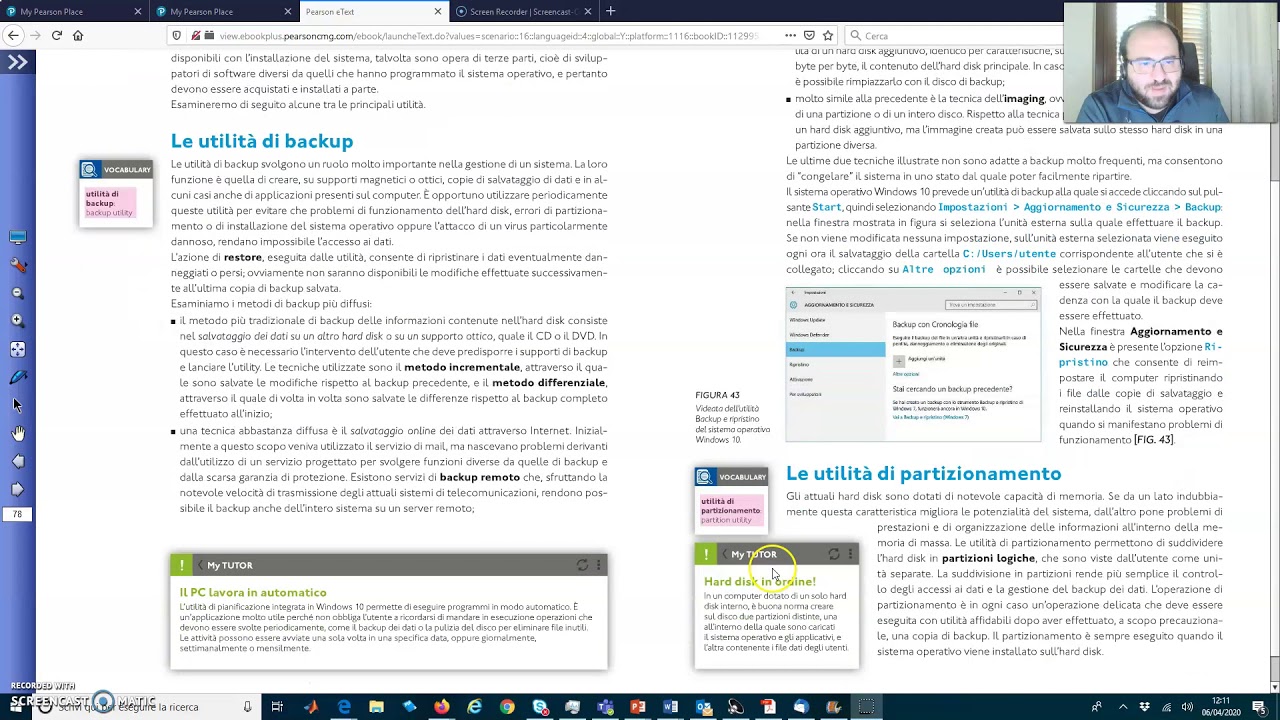This screenshot has width=1280, height=720.
Task: Click the fit-to-page arrows icon
Action: (17, 349)
